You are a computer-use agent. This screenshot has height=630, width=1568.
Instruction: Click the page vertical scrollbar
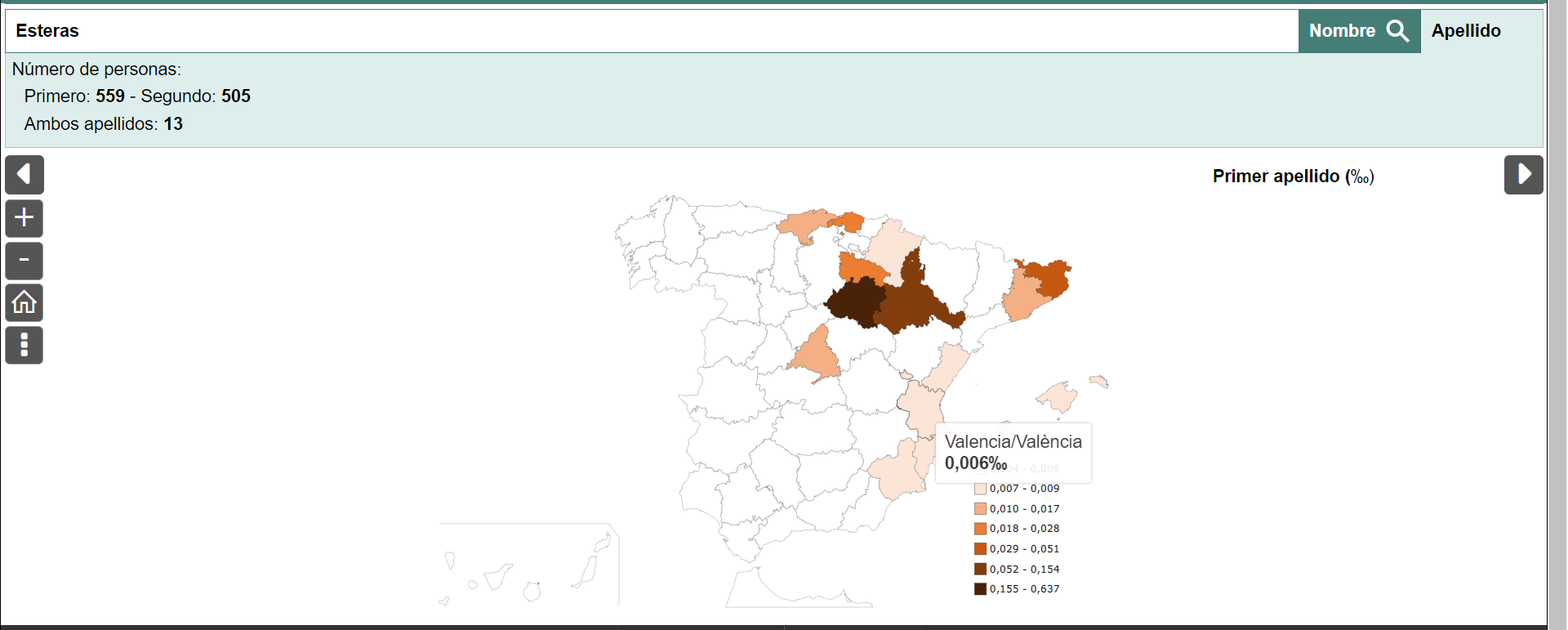pos(1558,315)
